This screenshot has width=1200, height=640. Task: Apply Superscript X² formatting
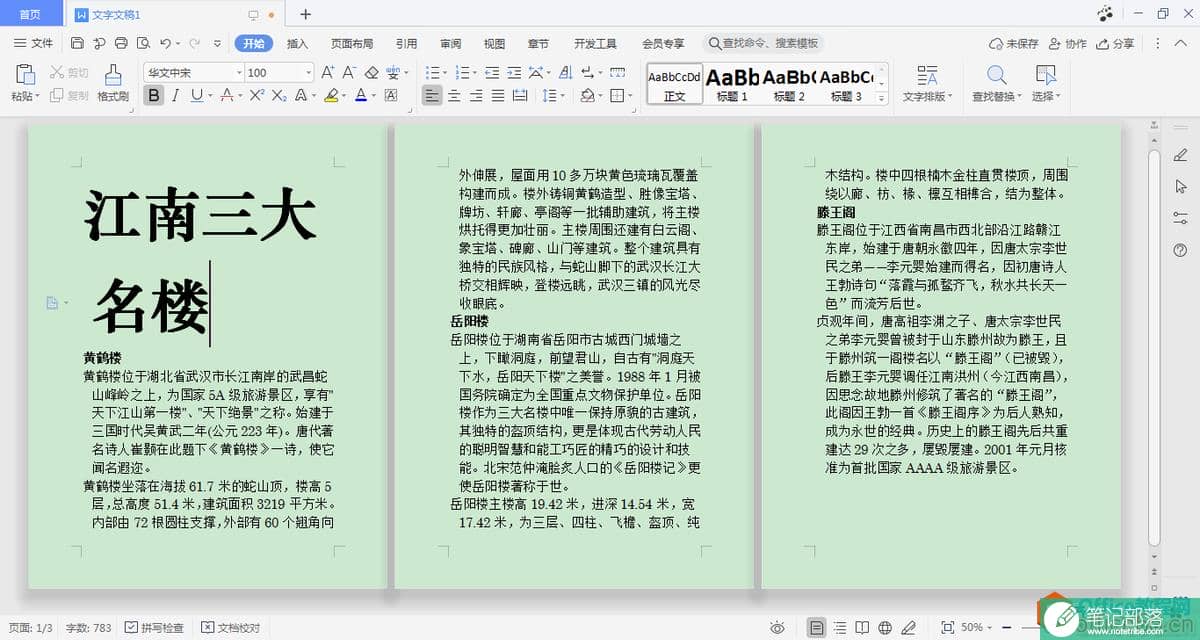pos(257,96)
